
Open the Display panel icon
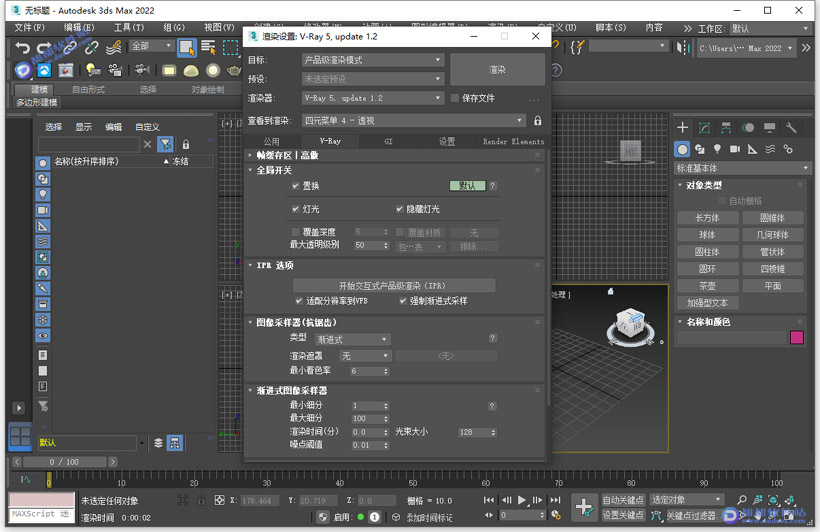coord(769,128)
